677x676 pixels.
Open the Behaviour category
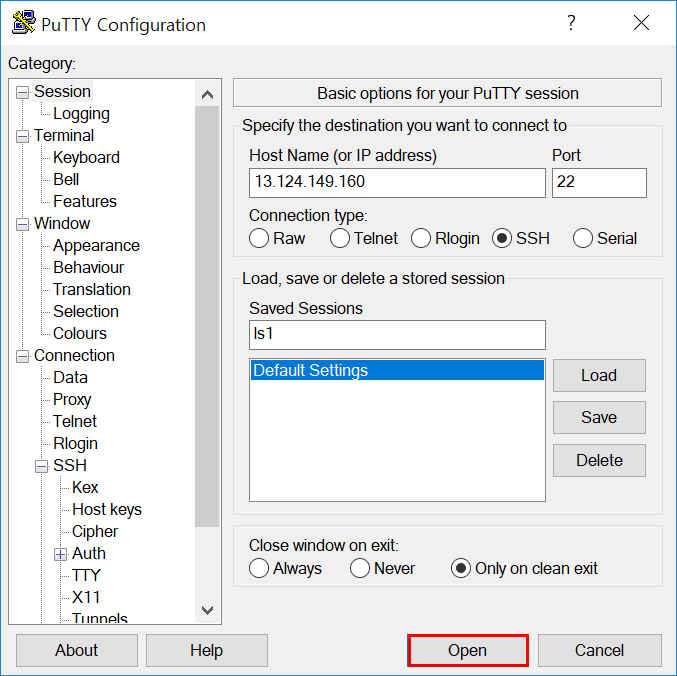pos(89,268)
